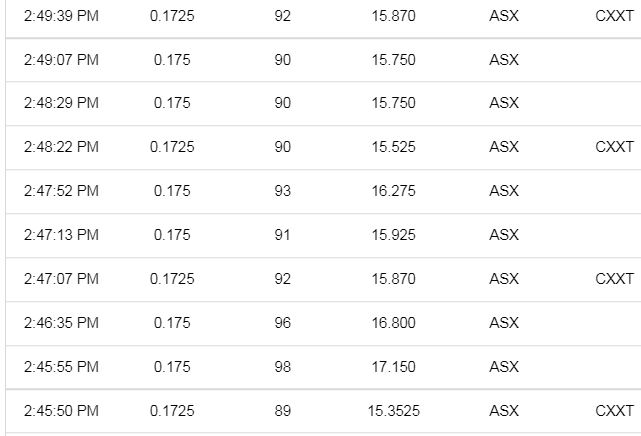Screen dimensions: 641x436
Task: Select the 16.800 value cell
Action: (x=393, y=323)
